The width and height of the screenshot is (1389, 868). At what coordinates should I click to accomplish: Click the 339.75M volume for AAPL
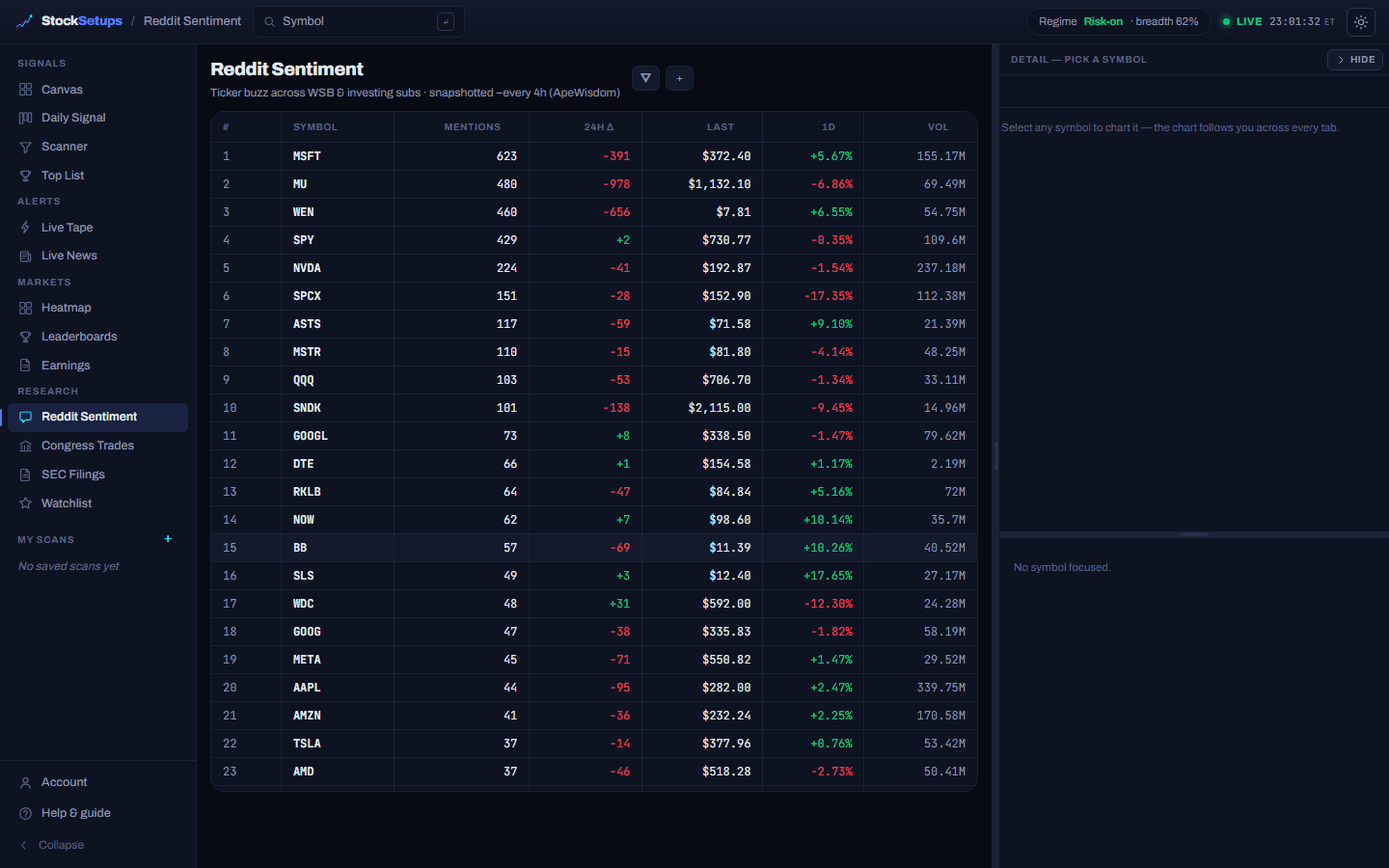click(x=940, y=688)
